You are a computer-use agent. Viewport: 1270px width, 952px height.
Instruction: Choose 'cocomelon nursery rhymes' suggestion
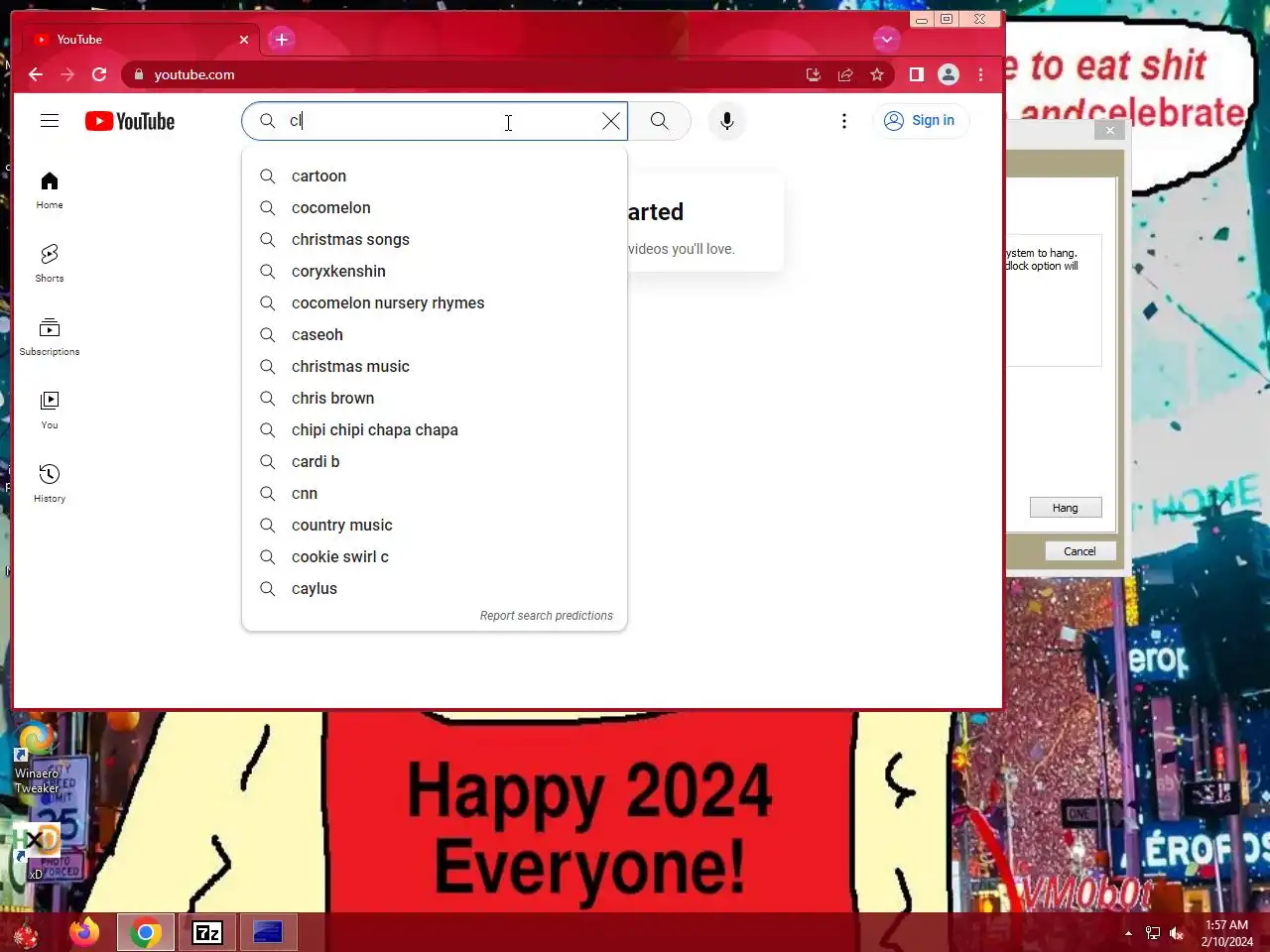[x=435, y=302]
